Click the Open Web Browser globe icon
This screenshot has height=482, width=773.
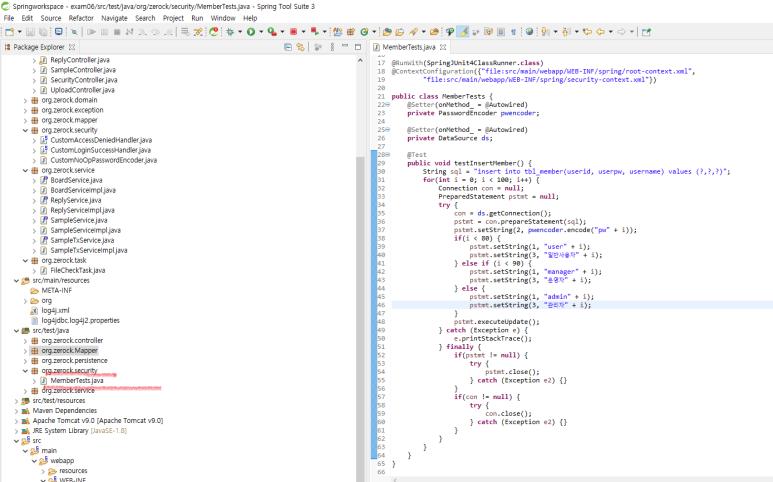529,32
